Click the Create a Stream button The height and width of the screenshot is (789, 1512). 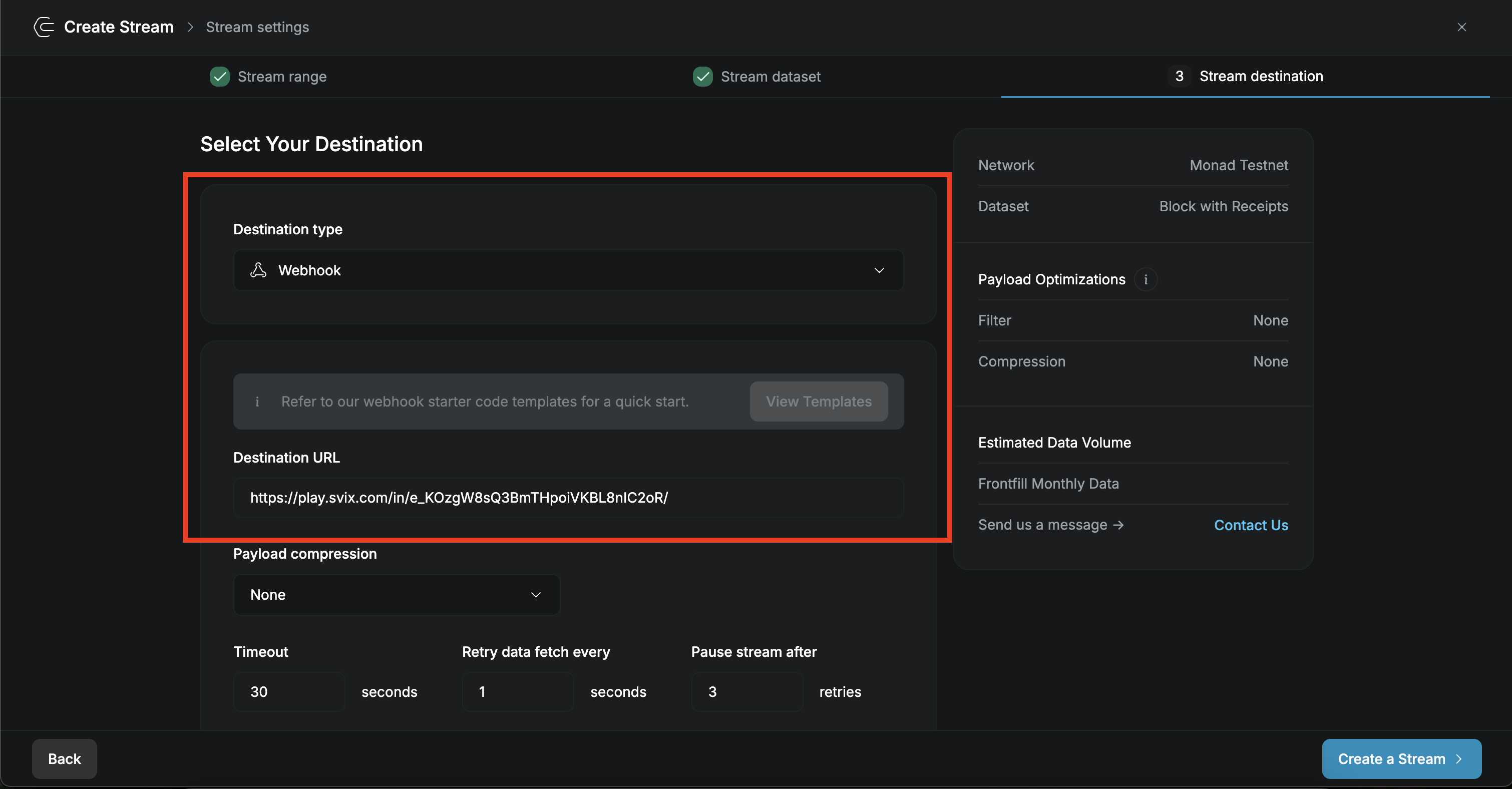point(1402,758)
